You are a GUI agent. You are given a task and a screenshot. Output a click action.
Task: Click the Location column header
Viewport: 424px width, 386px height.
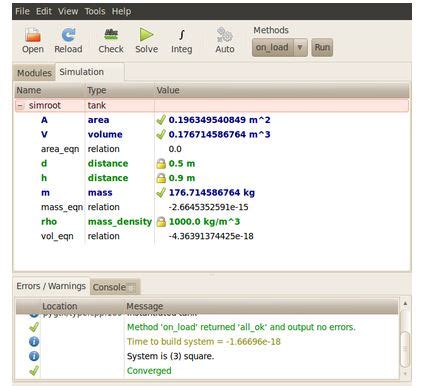82,306
